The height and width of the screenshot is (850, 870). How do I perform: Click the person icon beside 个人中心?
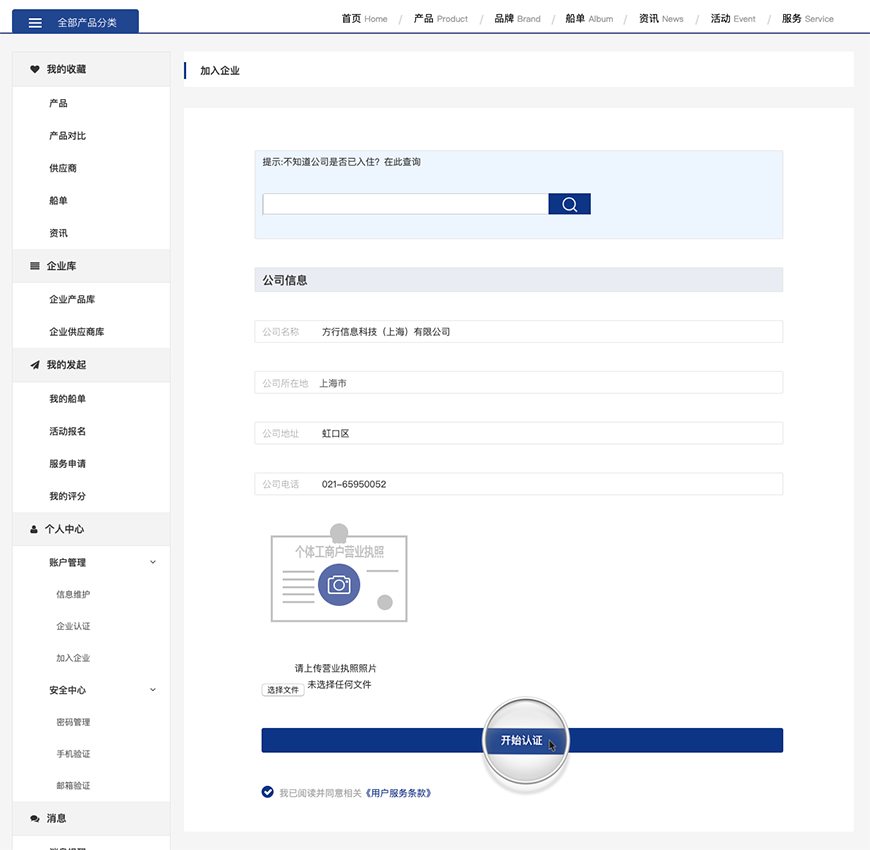pos(34,529)
